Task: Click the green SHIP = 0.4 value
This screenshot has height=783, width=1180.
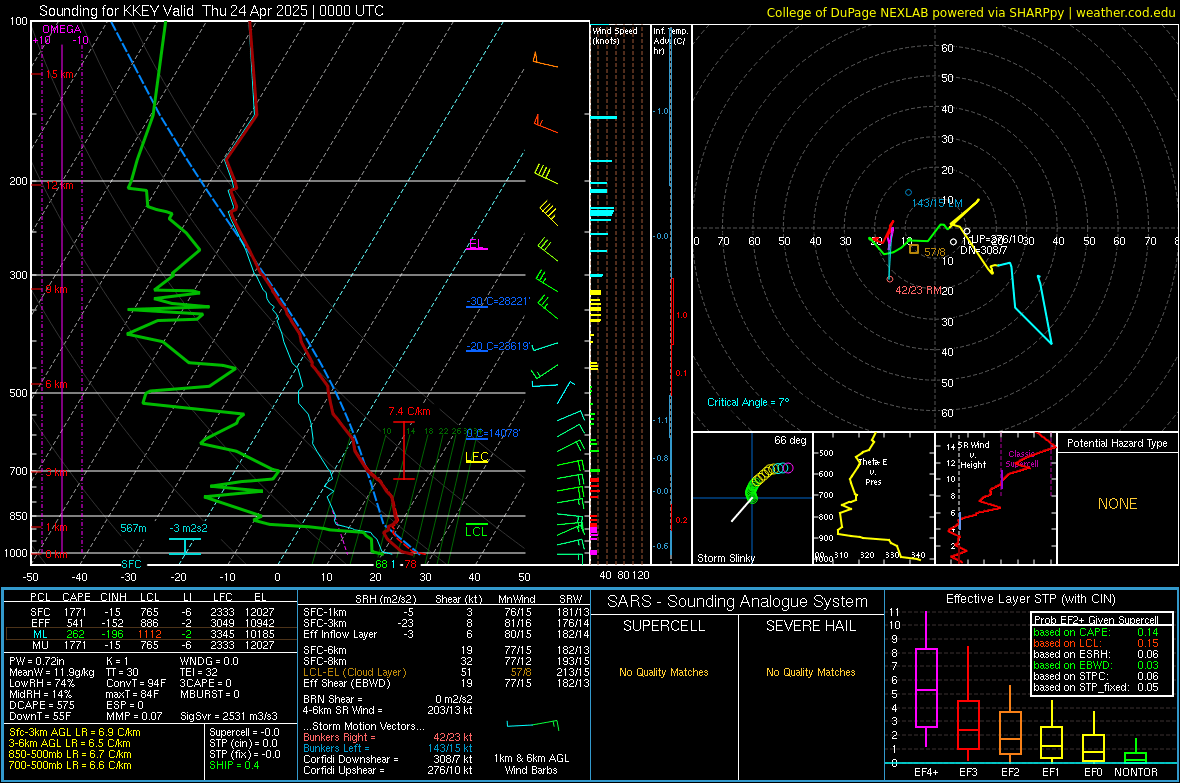Action: (x=234, y=765)
